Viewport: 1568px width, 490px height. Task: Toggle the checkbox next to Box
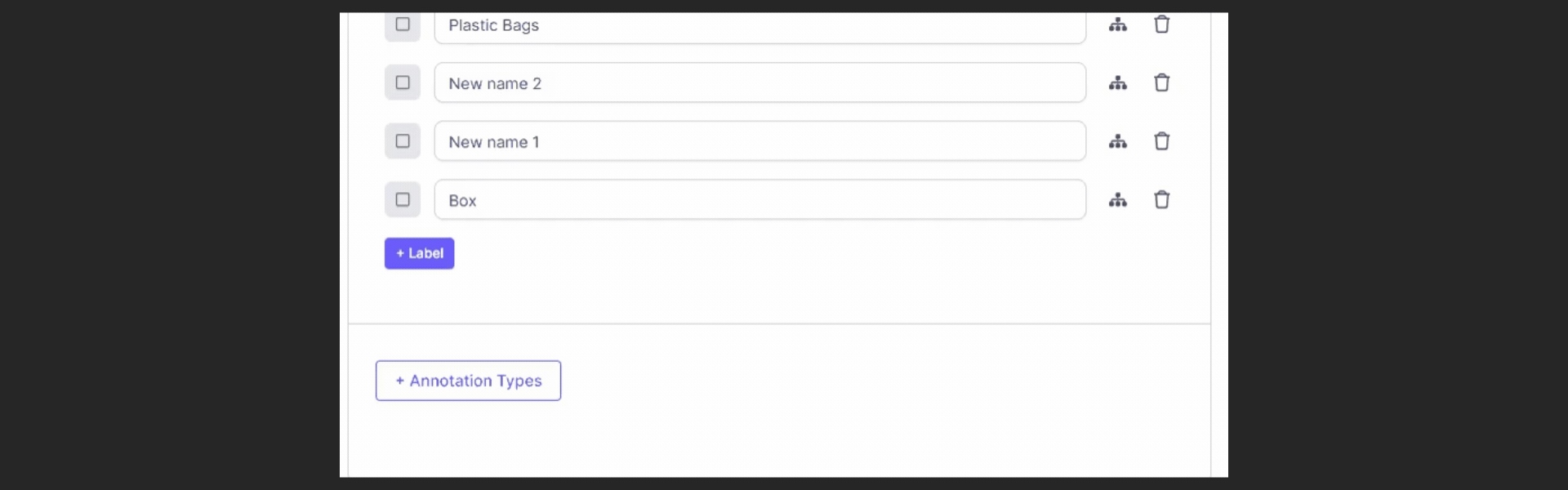tap(403, 199)
